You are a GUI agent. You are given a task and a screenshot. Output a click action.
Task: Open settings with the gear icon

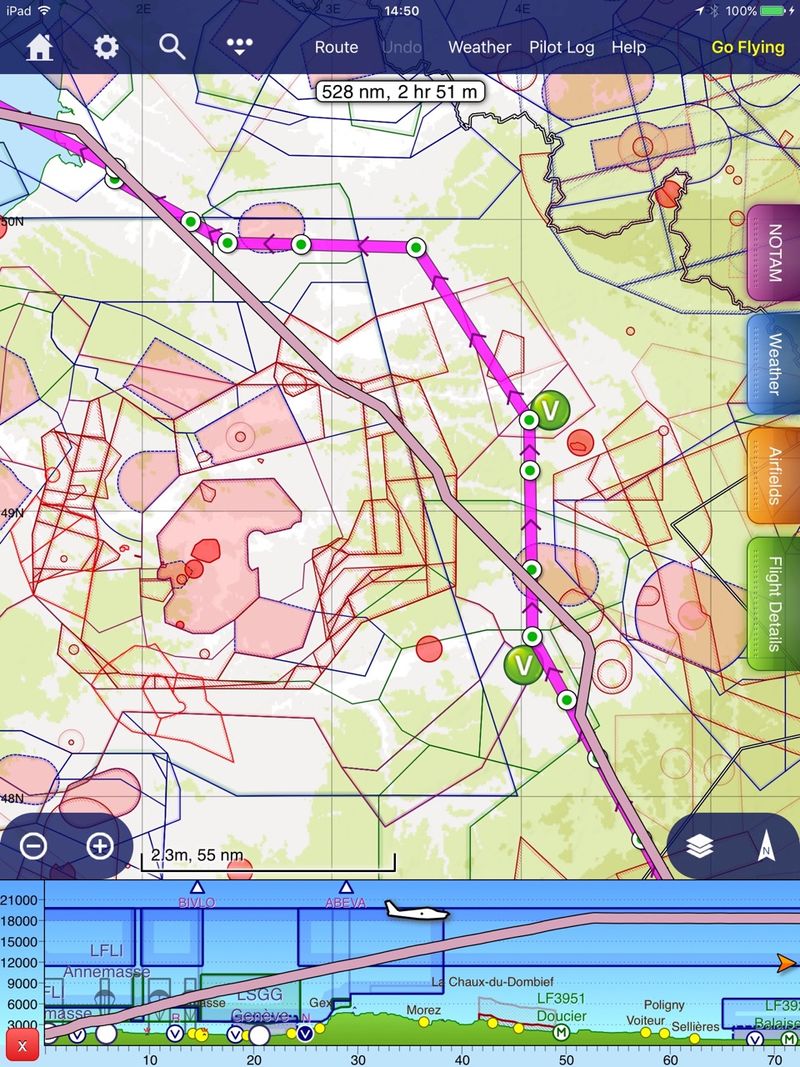coord(106,47)
